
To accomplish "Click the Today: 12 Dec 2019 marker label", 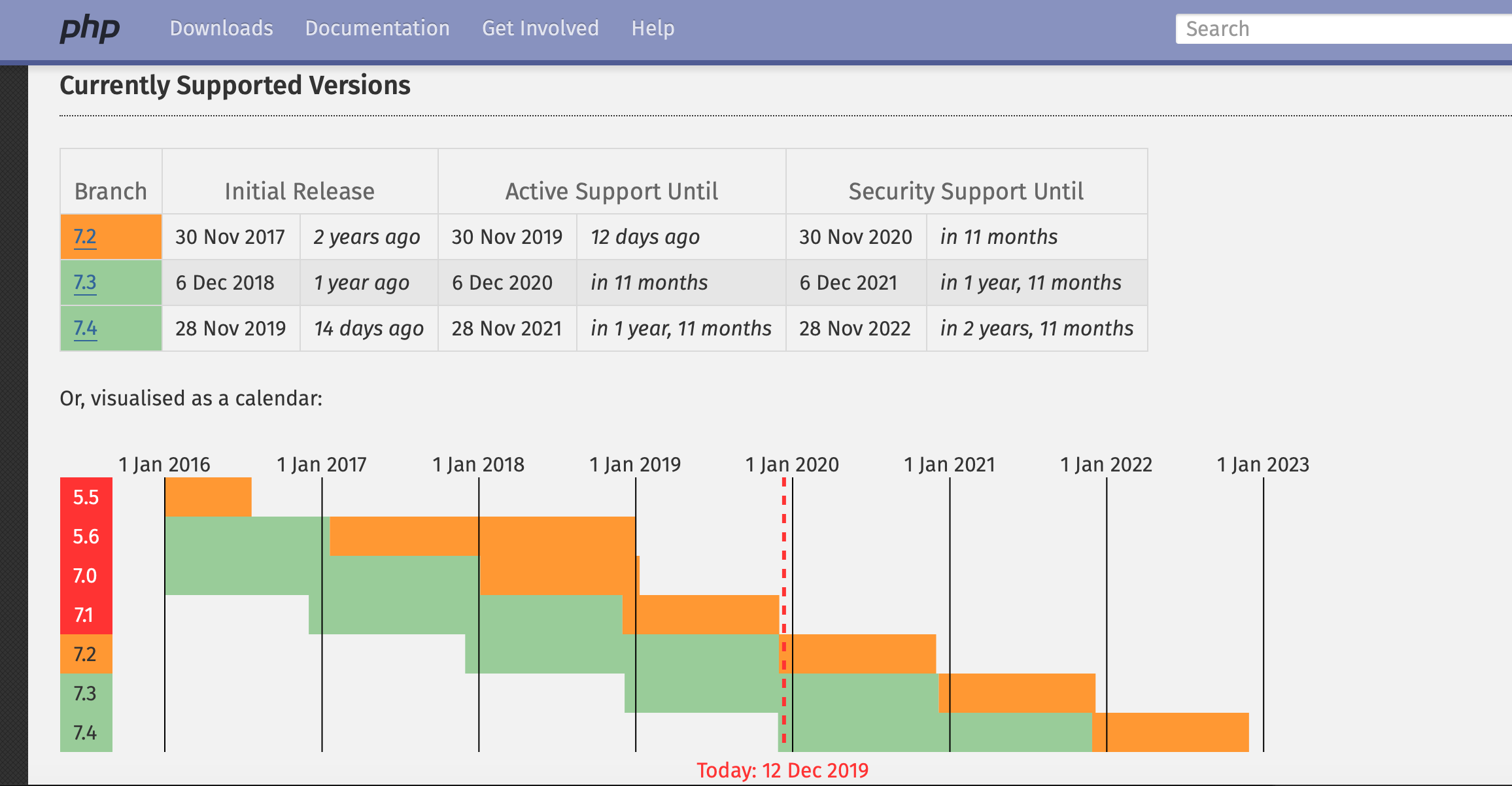I will (782, 770).
